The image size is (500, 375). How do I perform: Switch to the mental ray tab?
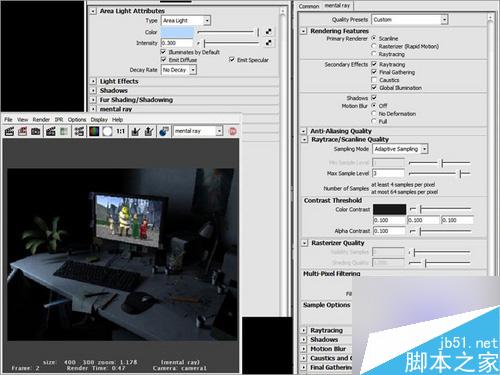click(x=337, y=5)
